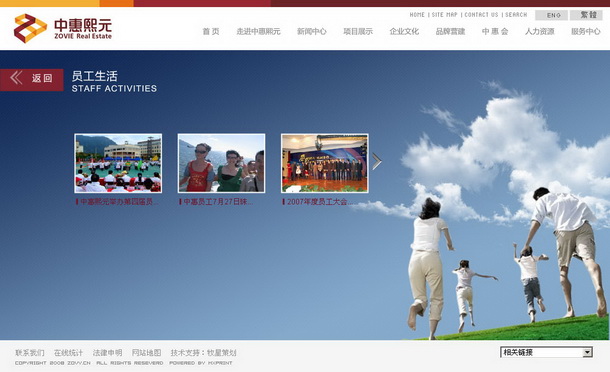Click the ZOVIE Real Estate logo
Viewport: 610px width, 372px height.
point(63,28)
